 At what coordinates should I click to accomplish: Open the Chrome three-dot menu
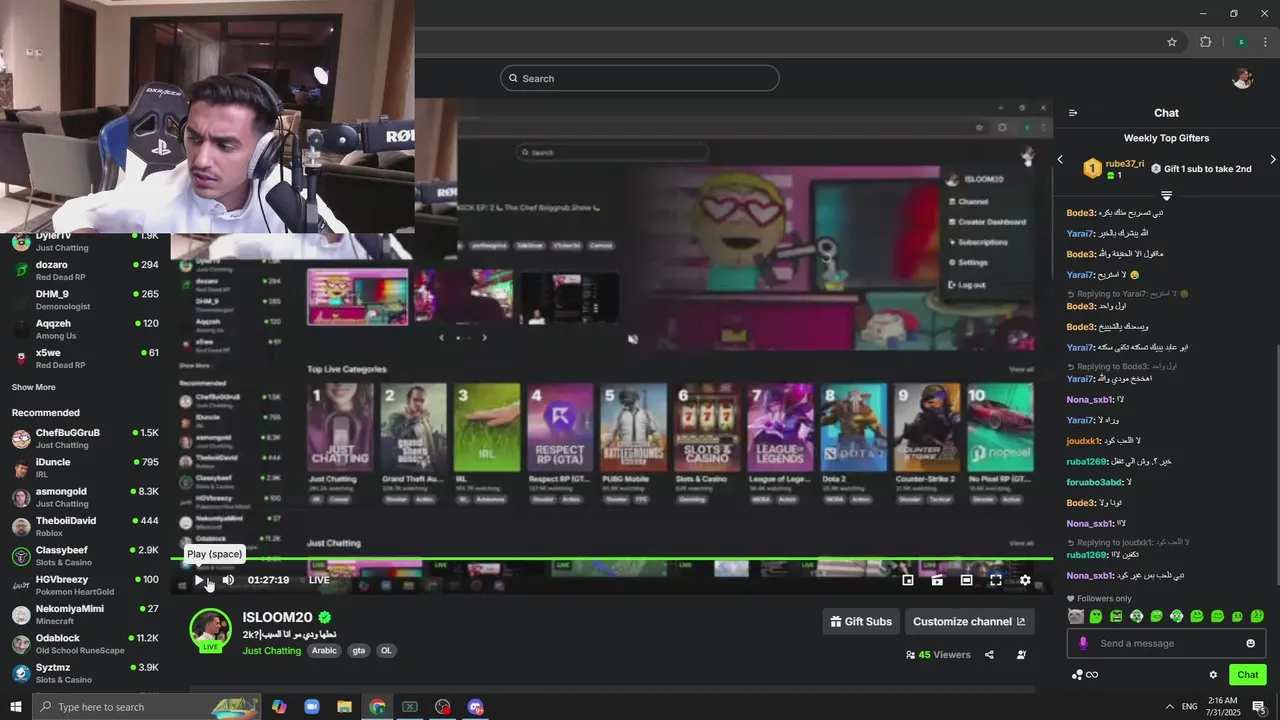(1265, 42)
